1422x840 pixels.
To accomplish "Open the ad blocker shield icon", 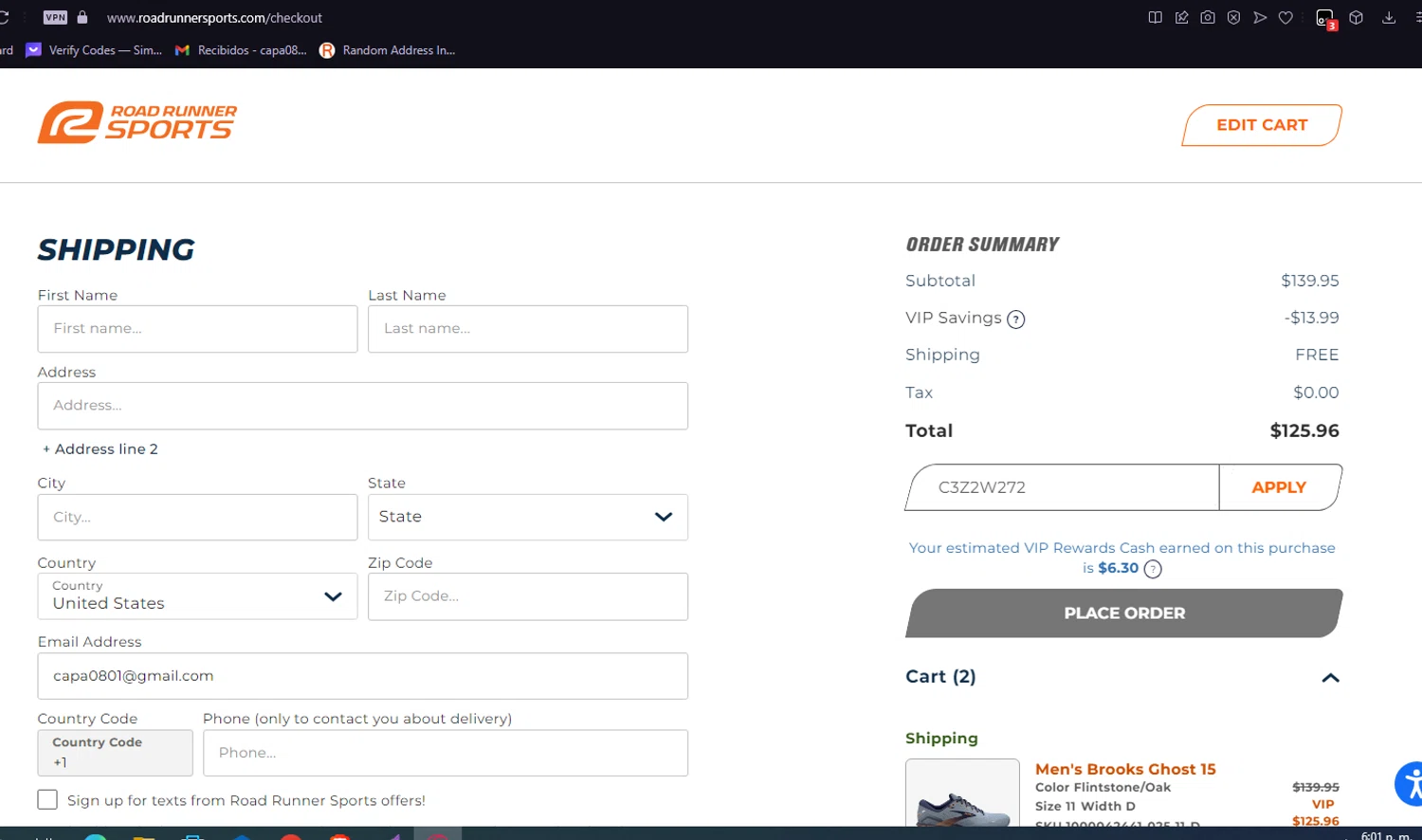I will tap(1233, 17).
